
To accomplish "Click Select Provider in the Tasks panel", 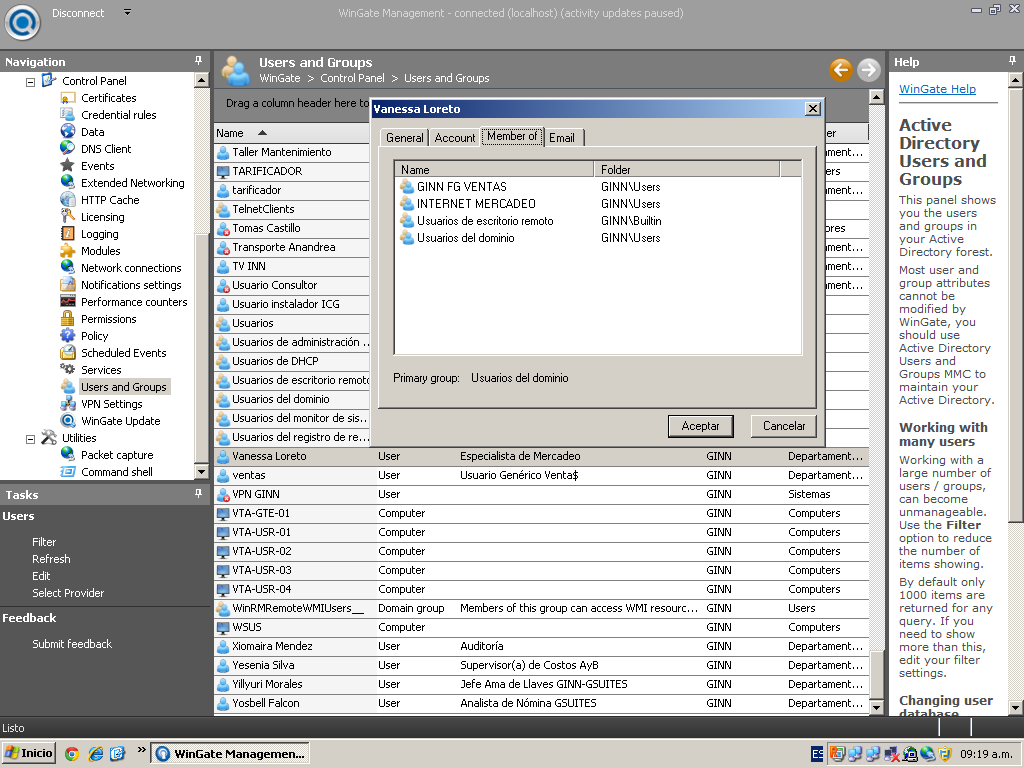I will click(x=68, y=593).
